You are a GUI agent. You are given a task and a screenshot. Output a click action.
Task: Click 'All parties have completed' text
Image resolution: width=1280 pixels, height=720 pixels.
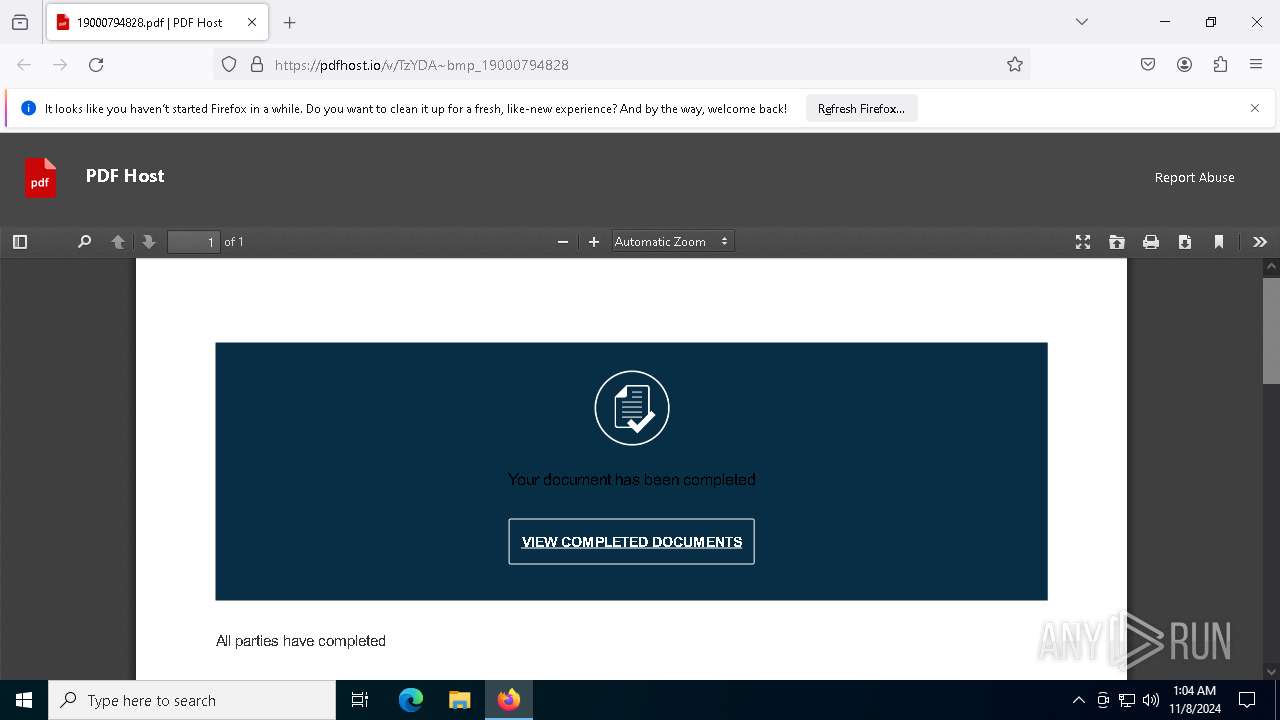[x=301, y=641]
